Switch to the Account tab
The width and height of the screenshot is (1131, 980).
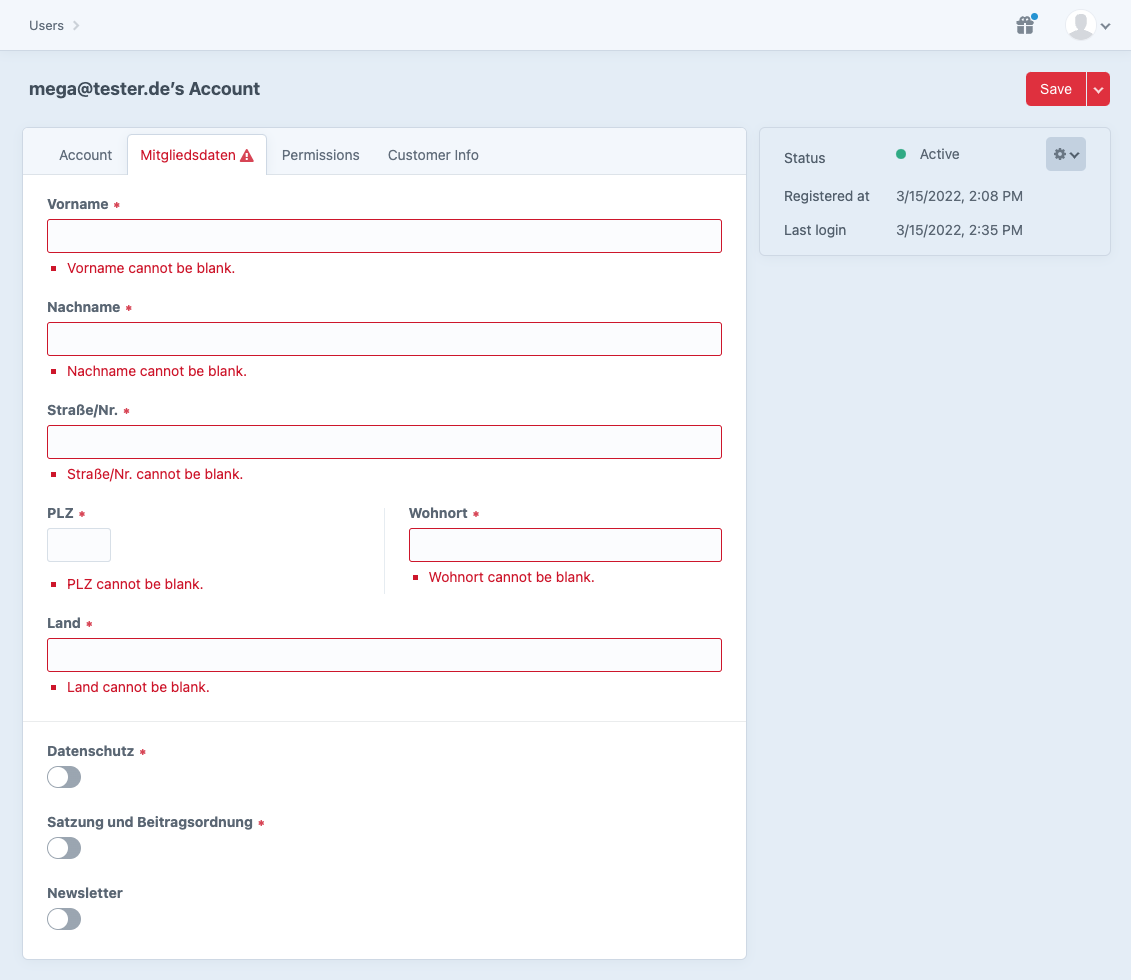tap(85, 154)
